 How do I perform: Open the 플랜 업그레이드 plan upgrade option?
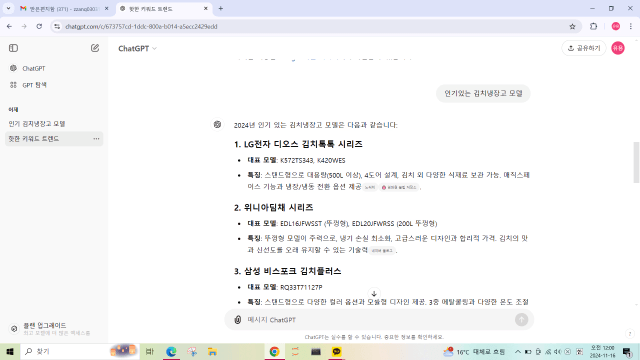54,329
